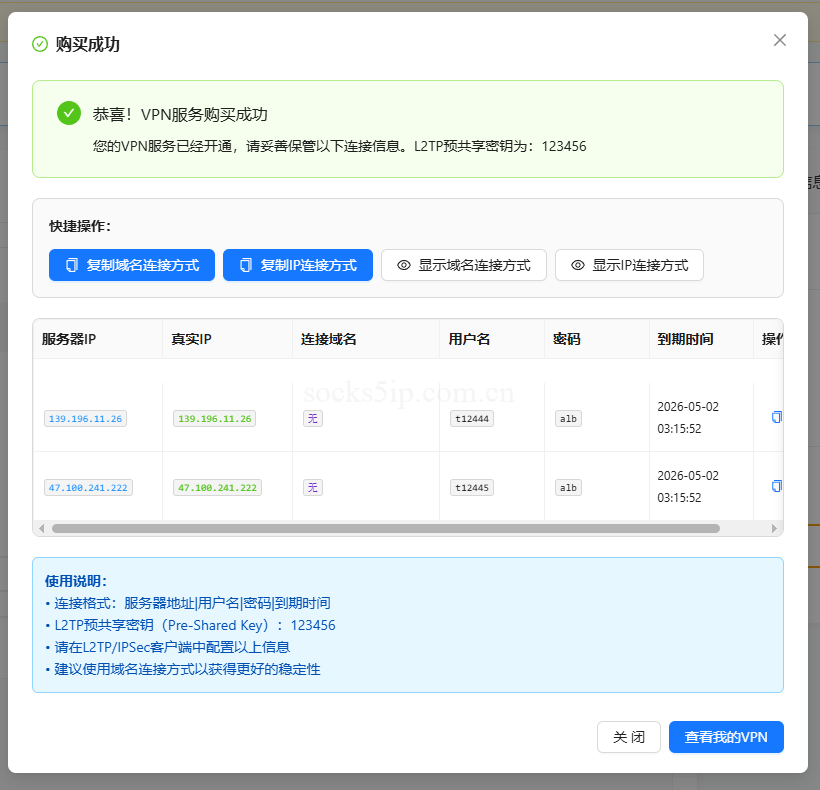
Task: Click expiry time in t12444 row
Action: tap(688, 418)
